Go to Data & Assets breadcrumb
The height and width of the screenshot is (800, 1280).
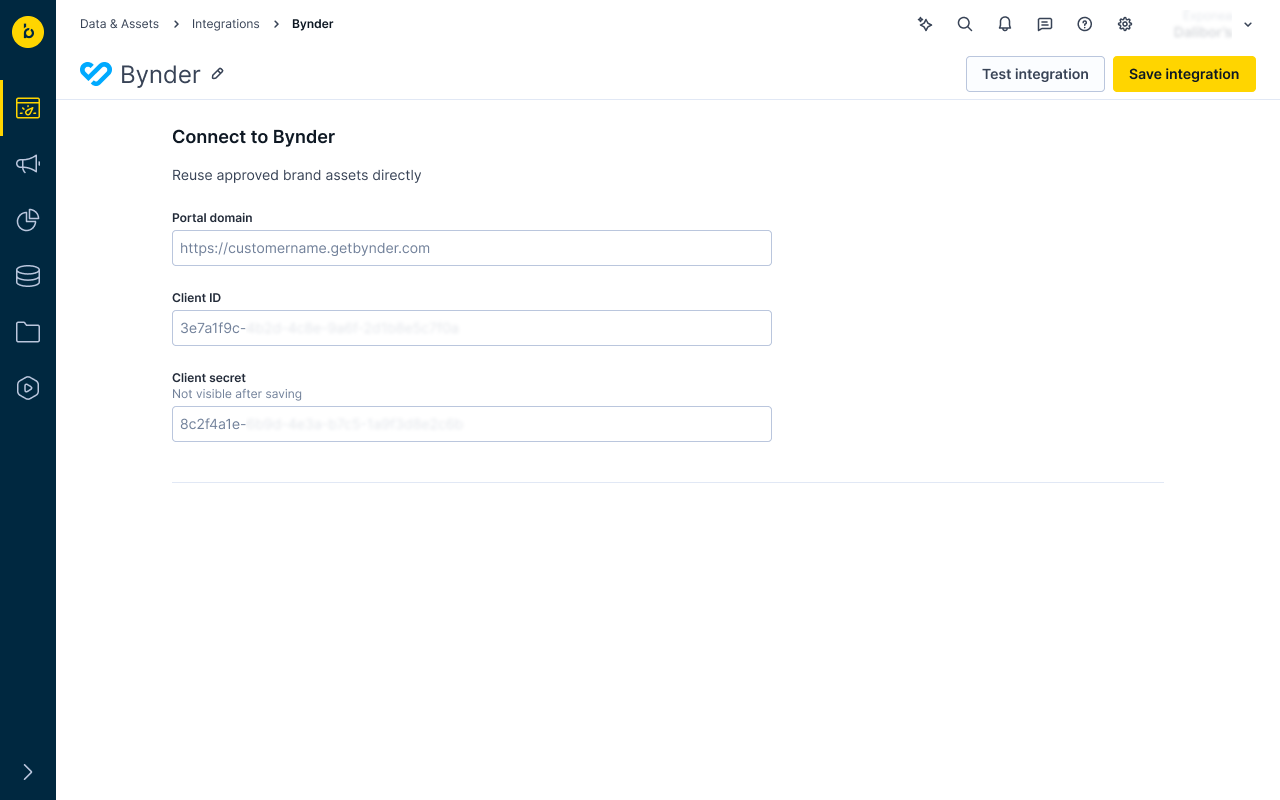coord(119,24)
